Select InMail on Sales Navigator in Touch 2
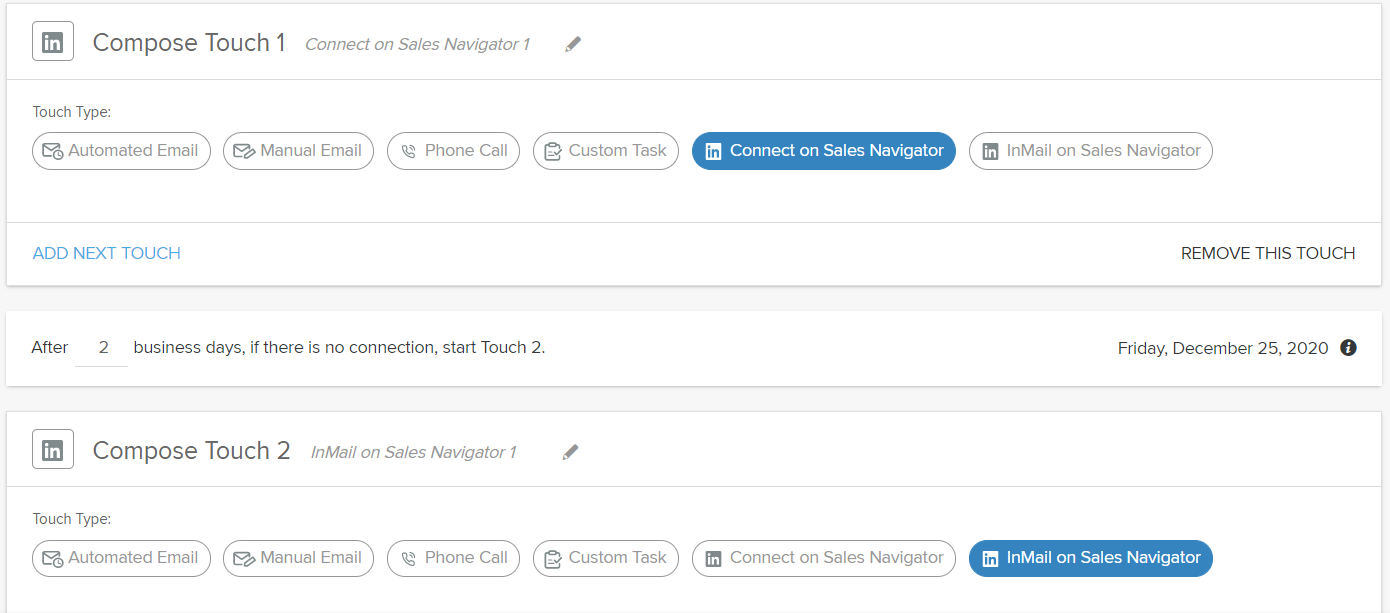The image size is (1390, 613). 1090,558
